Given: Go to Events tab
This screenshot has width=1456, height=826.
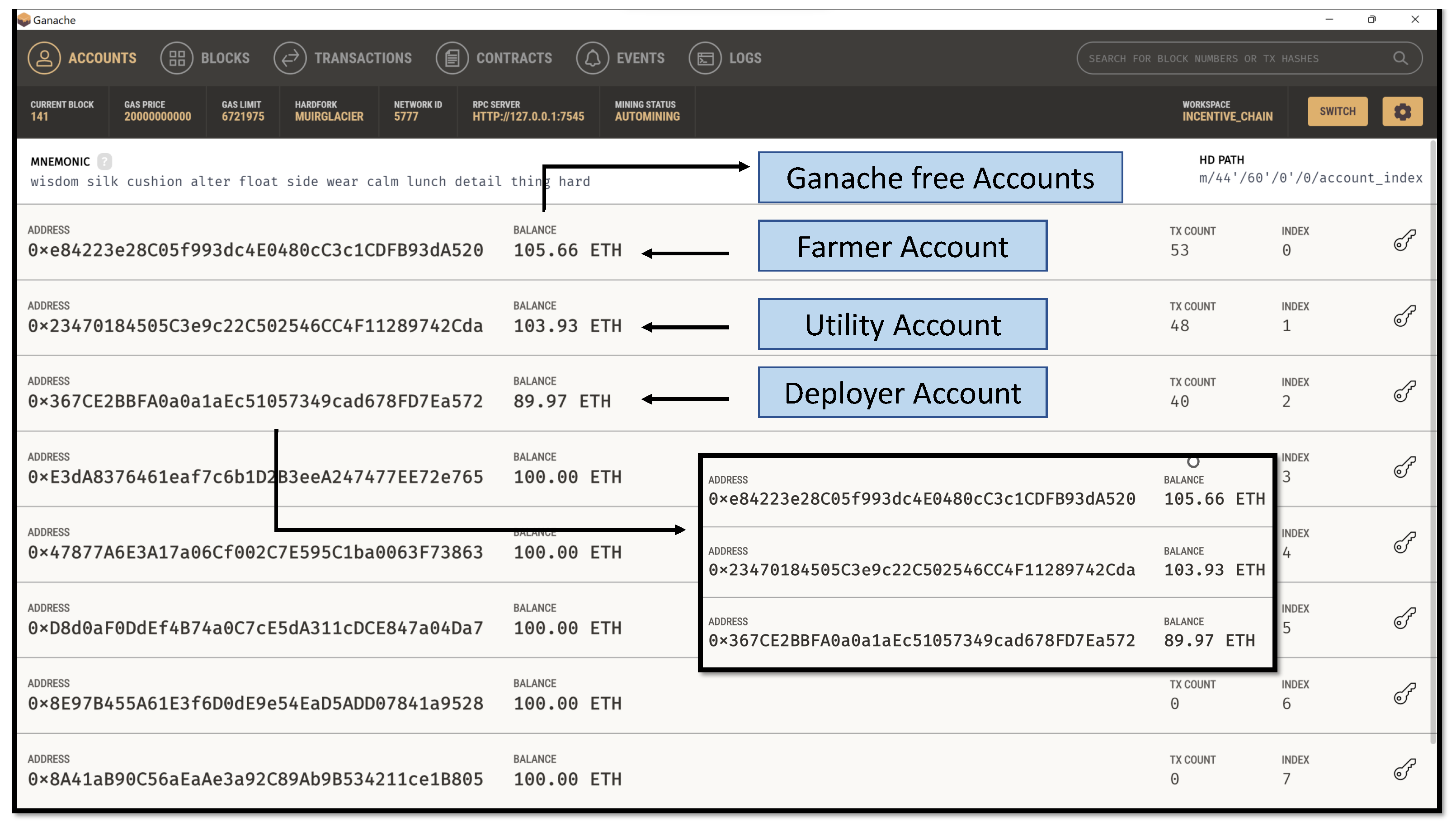Looking at the screenshot, I should (x=621, y=58).
